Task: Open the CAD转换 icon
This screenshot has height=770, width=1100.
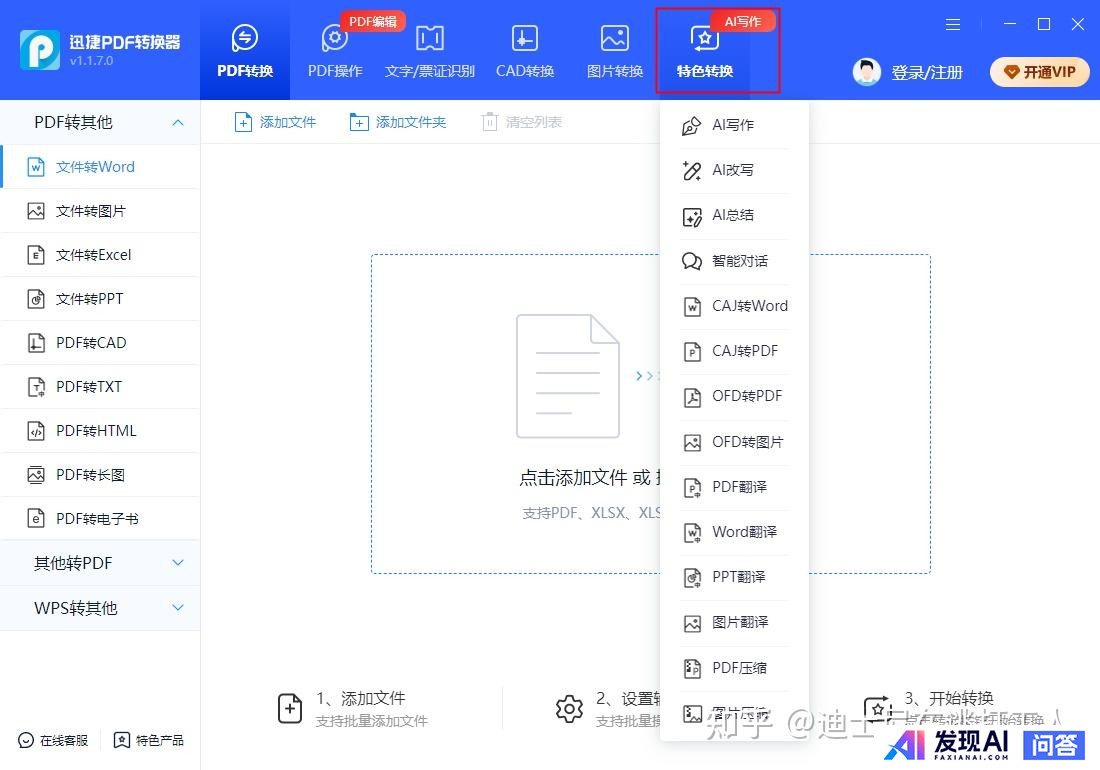Action: (525, 40)
